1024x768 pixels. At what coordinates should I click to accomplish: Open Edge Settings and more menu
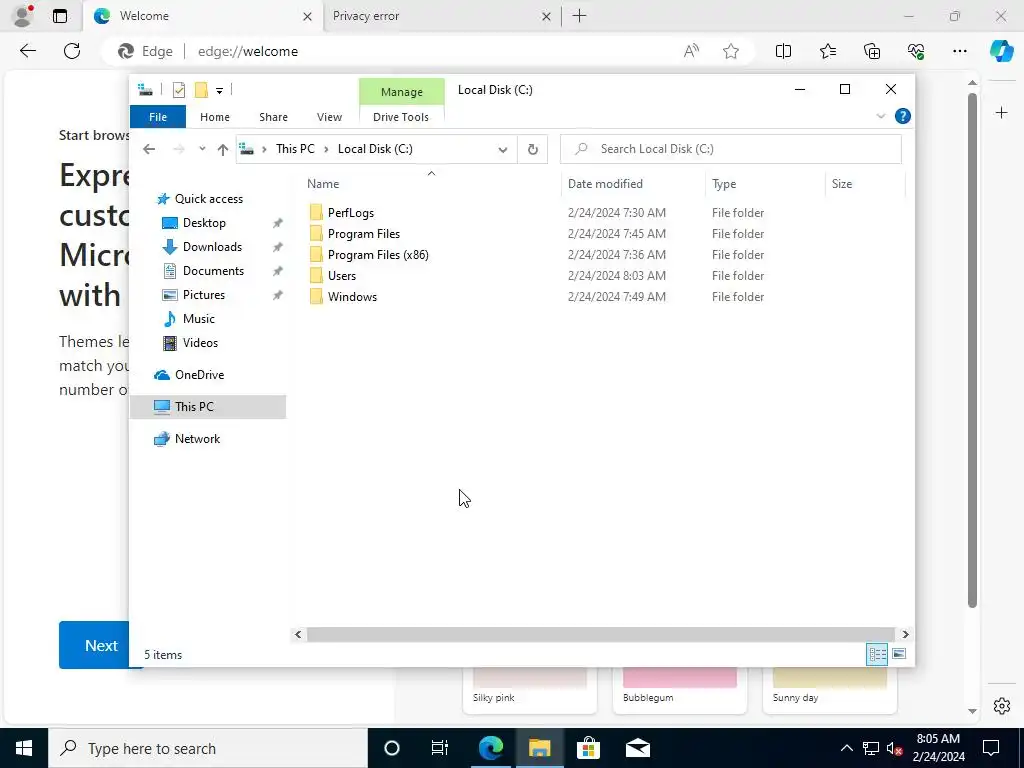click(x=959, y=51)
